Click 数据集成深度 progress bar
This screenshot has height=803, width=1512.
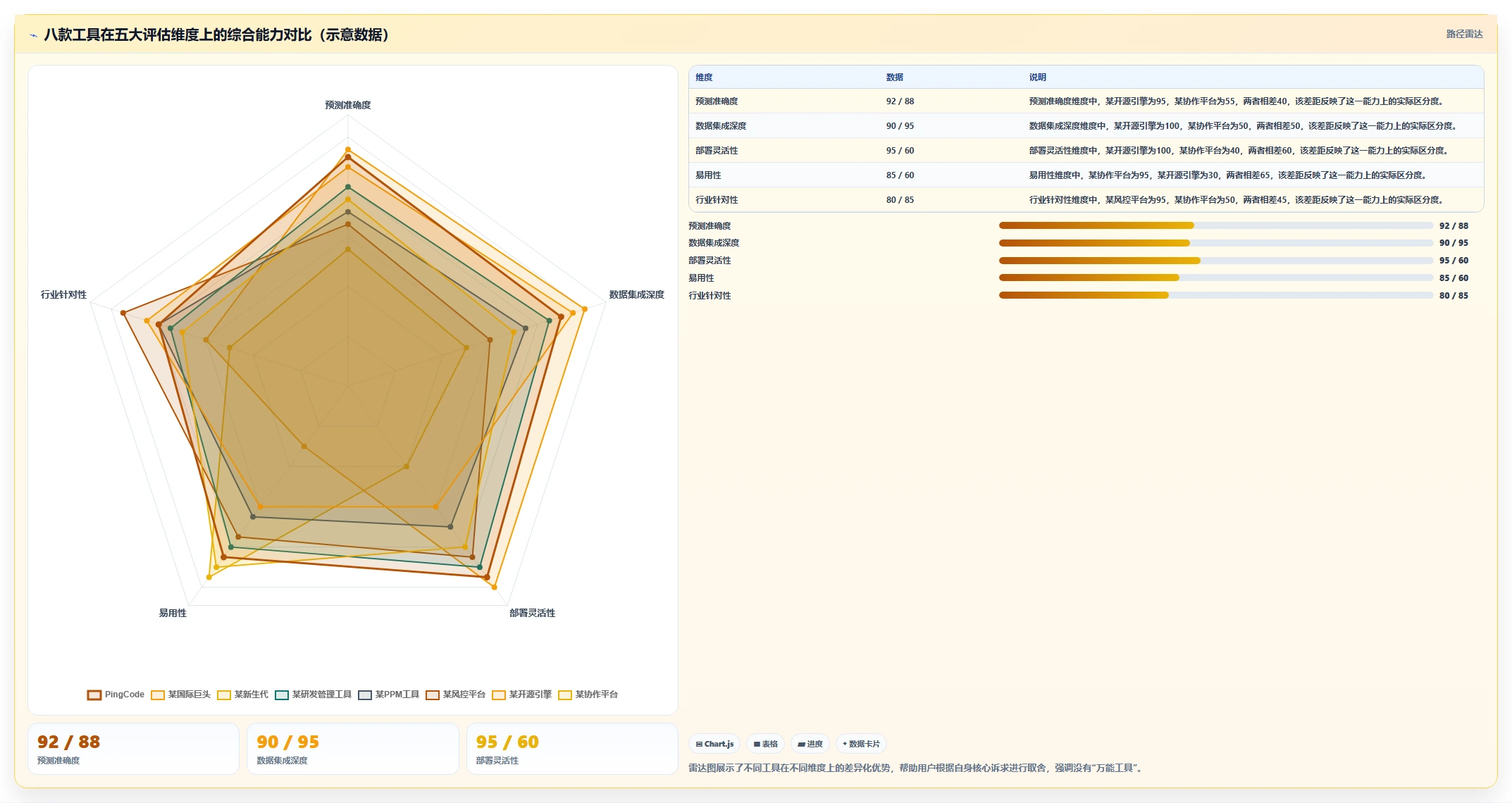tap(1216, 243)
